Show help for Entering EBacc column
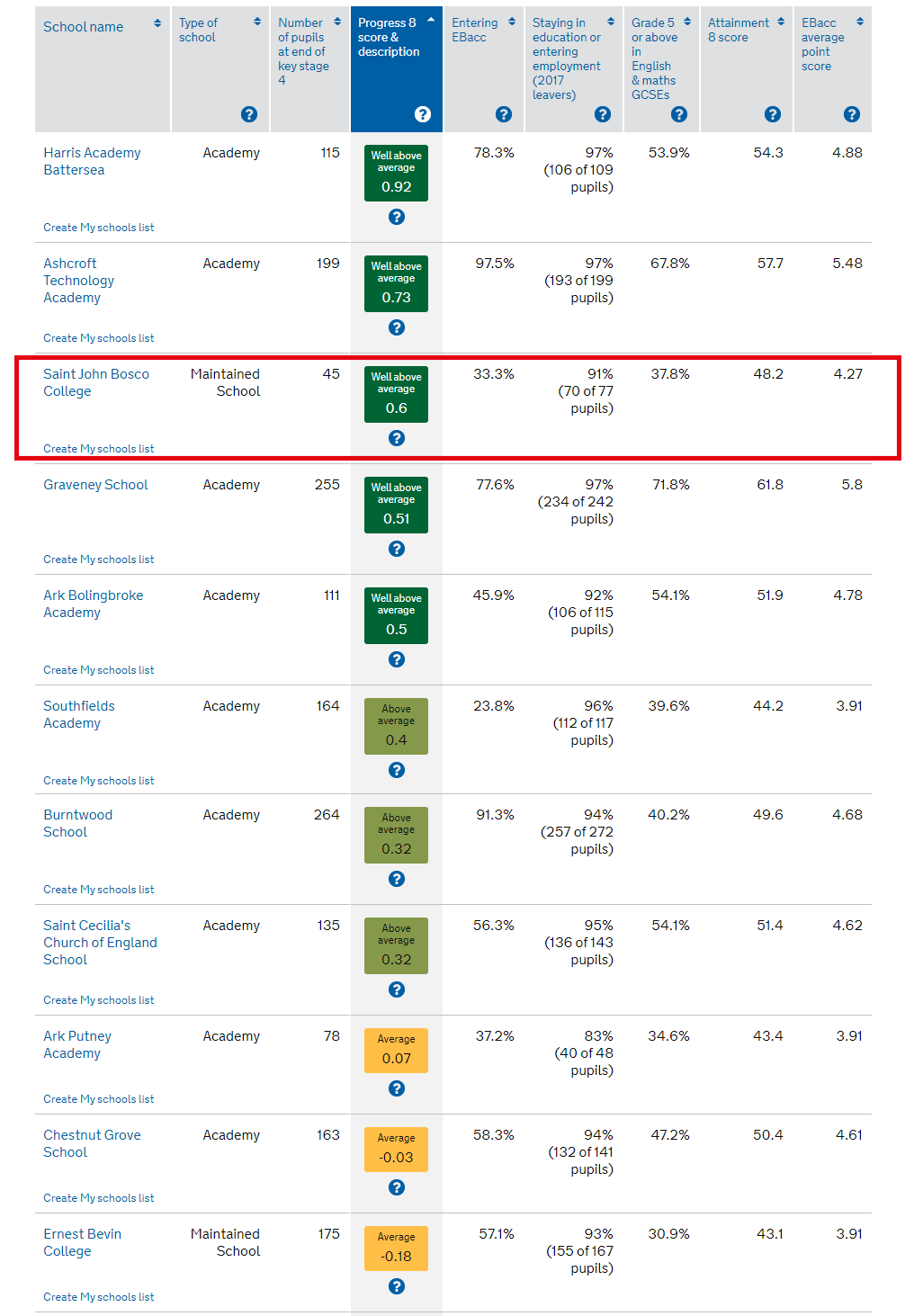The width and height of the screenshot is (914, 1316). 504,114
